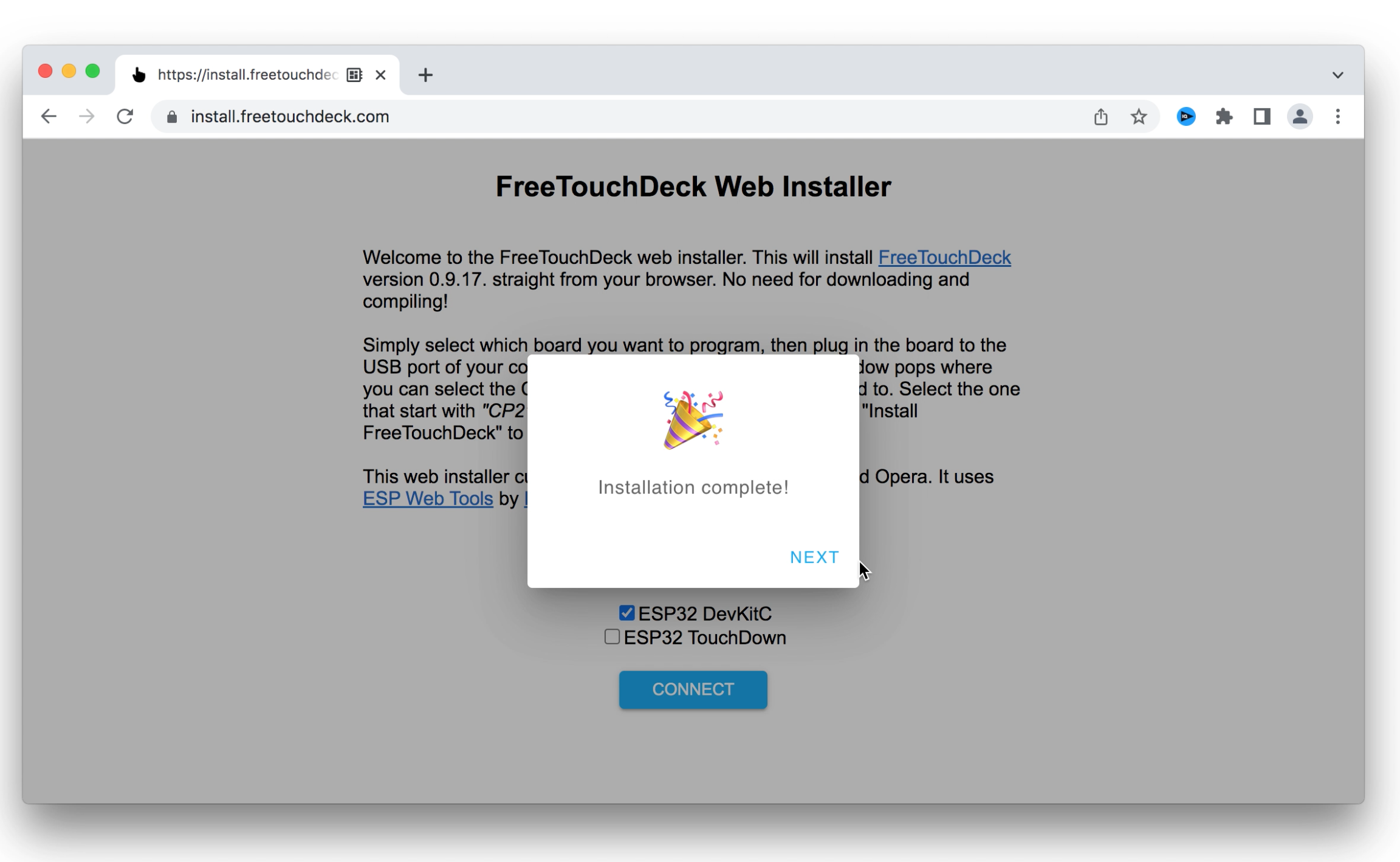
Task: Check the ESP32 TouchDown checkbox
Action: 612,636
